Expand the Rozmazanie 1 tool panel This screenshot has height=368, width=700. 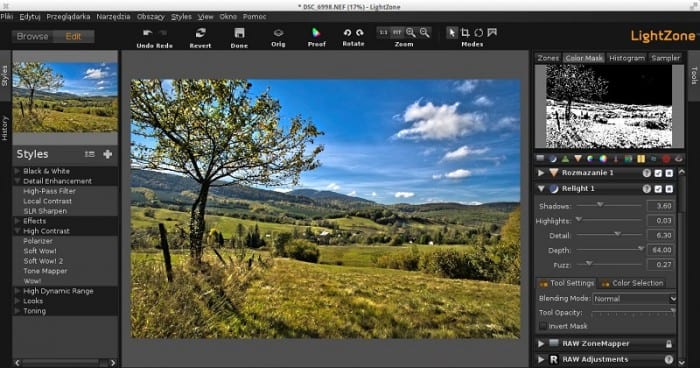tap(541, 173)
